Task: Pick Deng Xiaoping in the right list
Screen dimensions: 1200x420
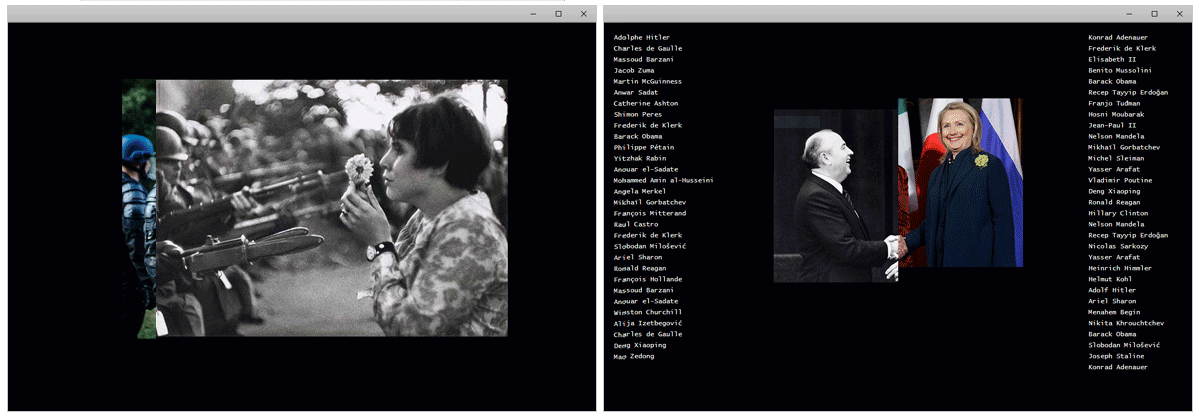Action: pos(1115,191)
